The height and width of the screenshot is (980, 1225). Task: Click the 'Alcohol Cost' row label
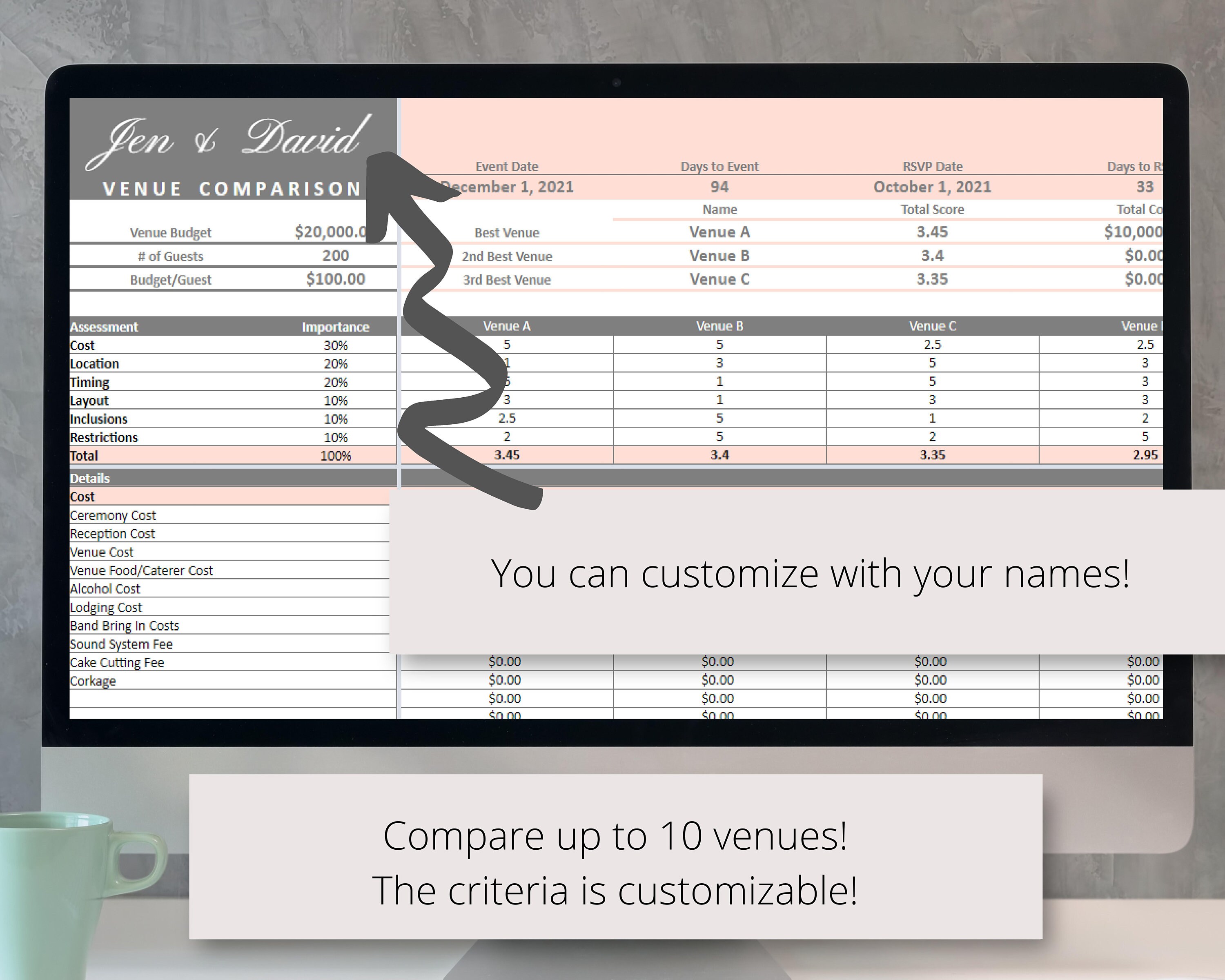(x=105, y=588)
